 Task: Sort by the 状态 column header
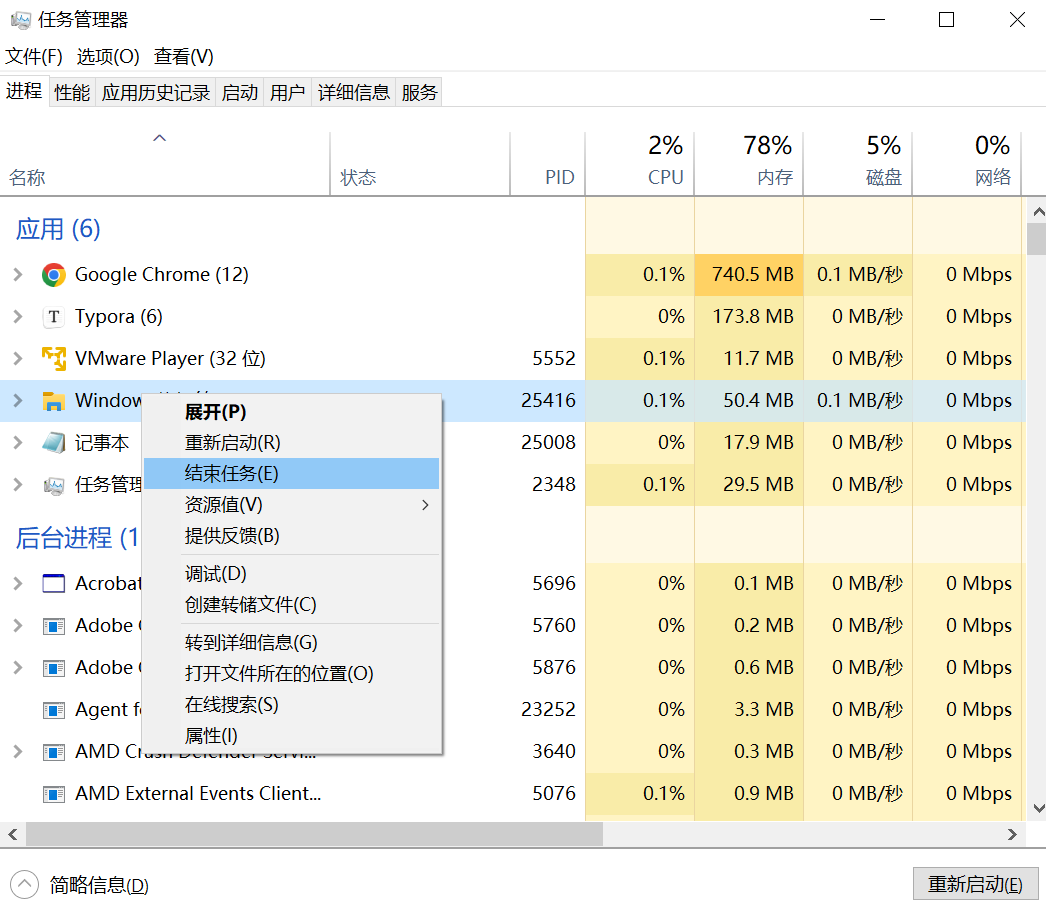coord(420,164)
